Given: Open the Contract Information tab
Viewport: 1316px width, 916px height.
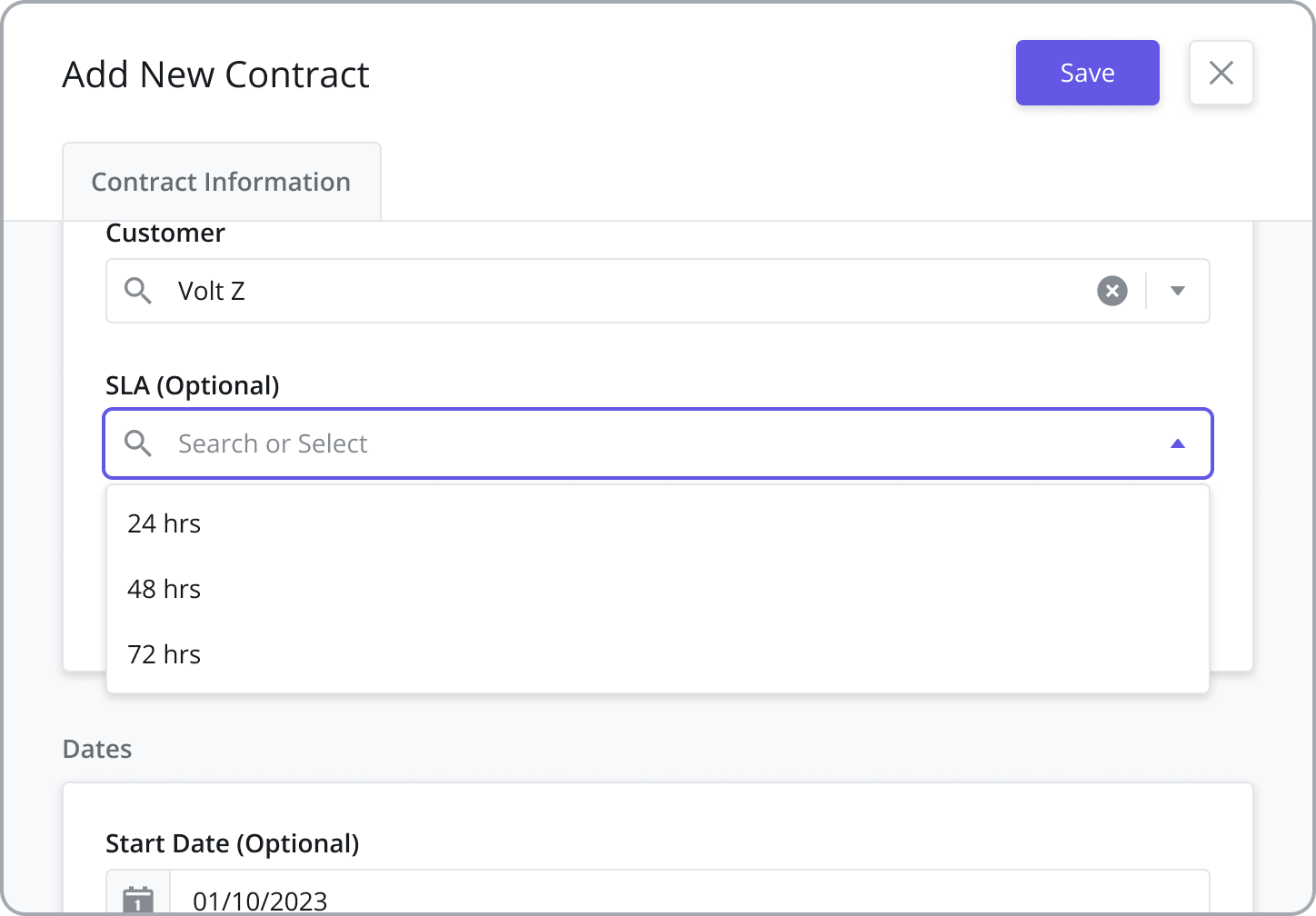Looking at the screenshot, I should pos(222,182).
